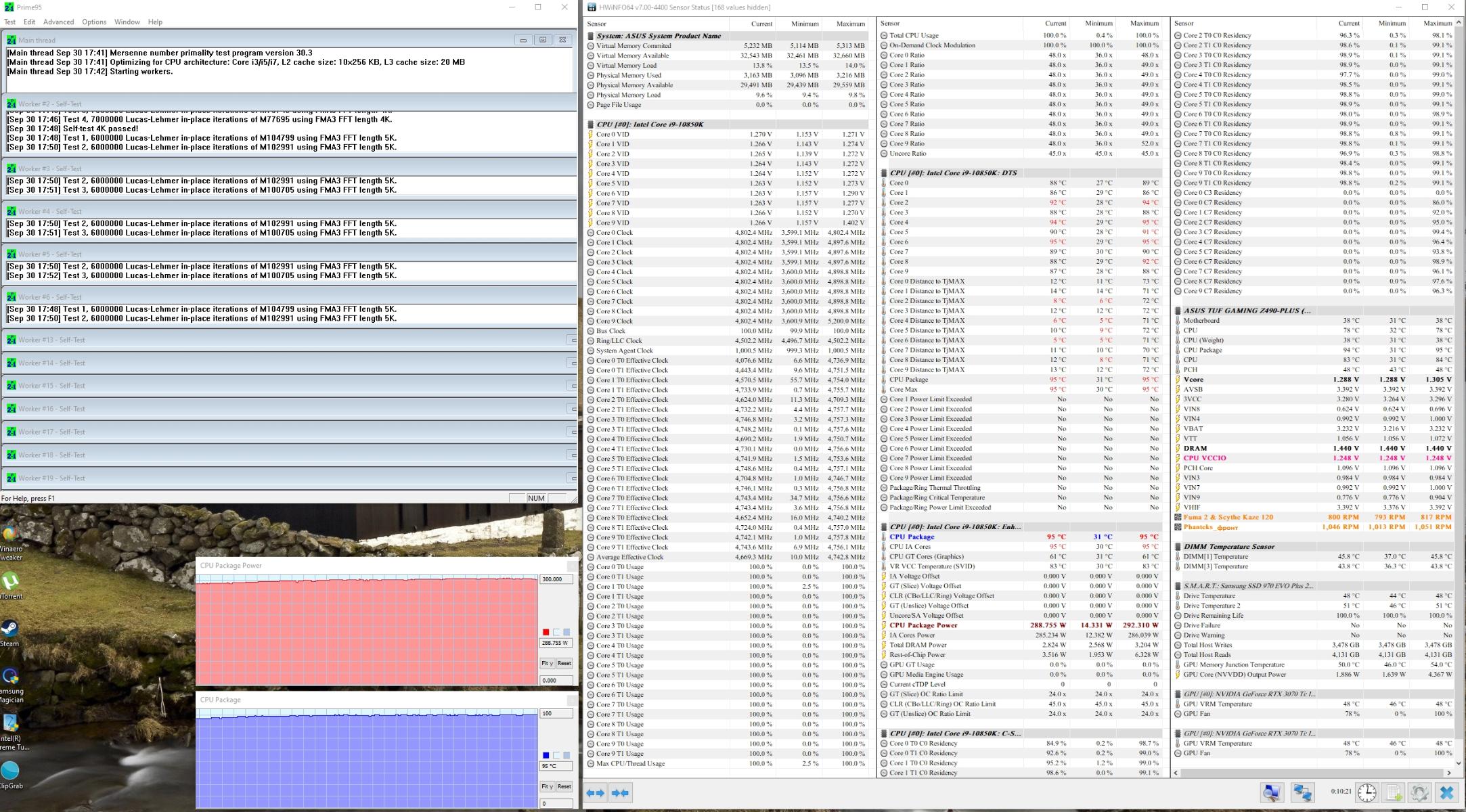Click Fit y on CPU Package Power graph

pos(547,663)
